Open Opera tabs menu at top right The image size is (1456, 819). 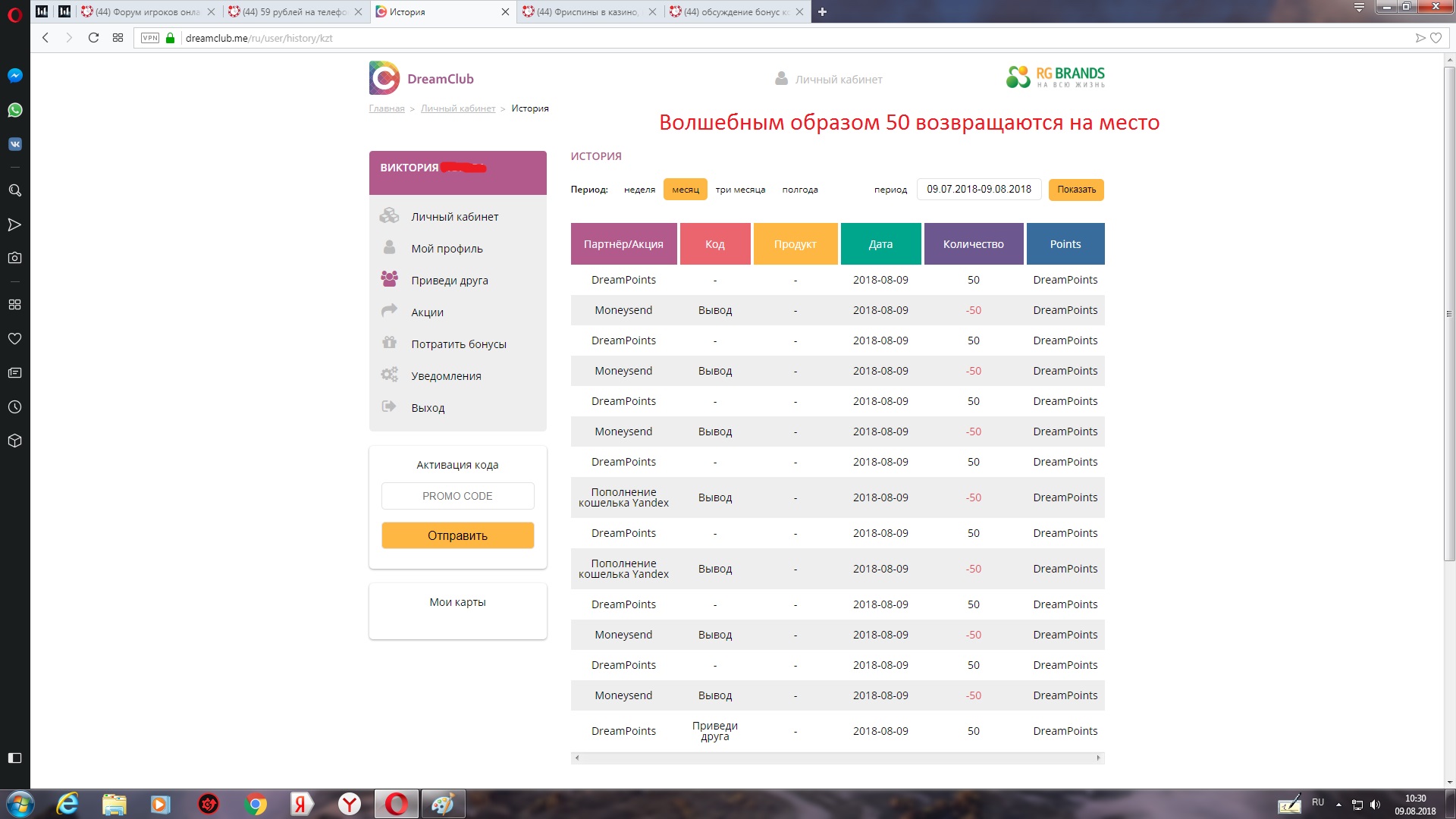click(1359, 8)
